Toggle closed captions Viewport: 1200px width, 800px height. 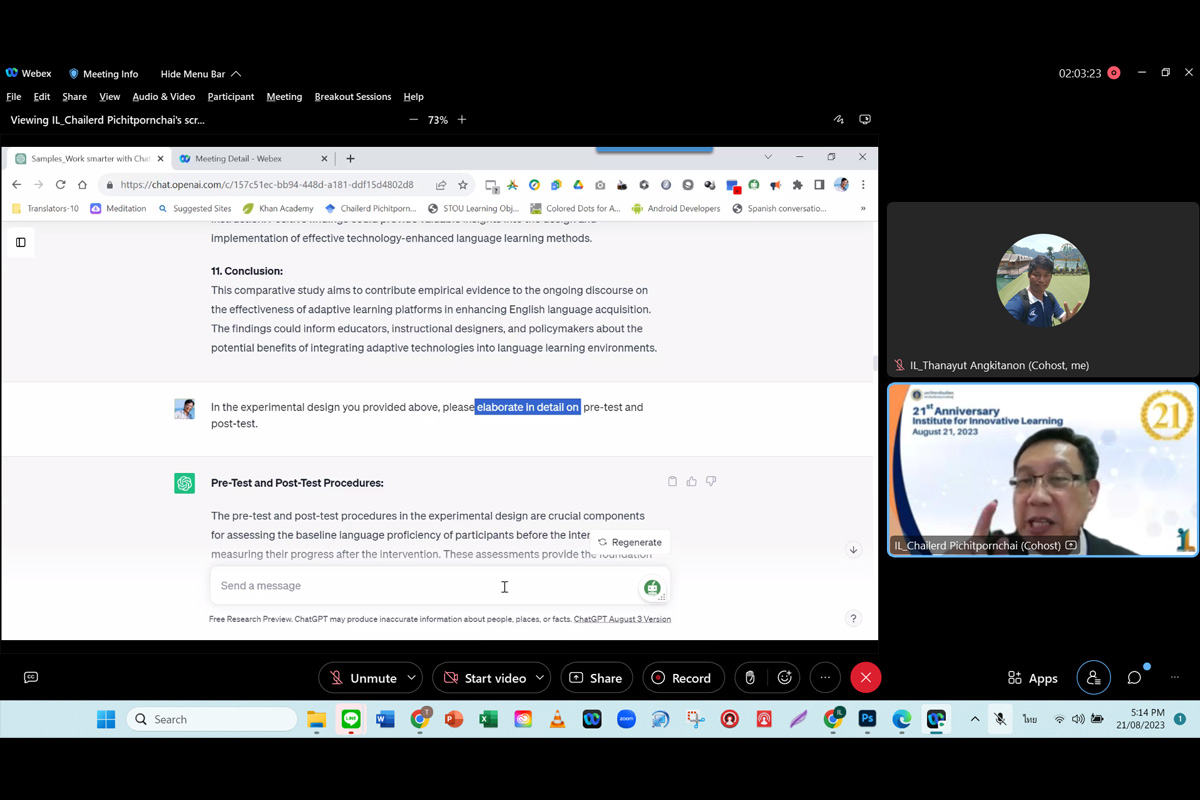coord(31,678)
